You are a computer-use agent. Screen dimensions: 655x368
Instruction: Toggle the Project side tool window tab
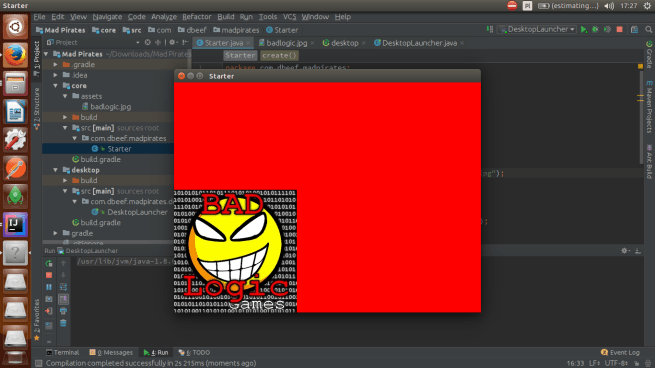click(x=37, y=58)
